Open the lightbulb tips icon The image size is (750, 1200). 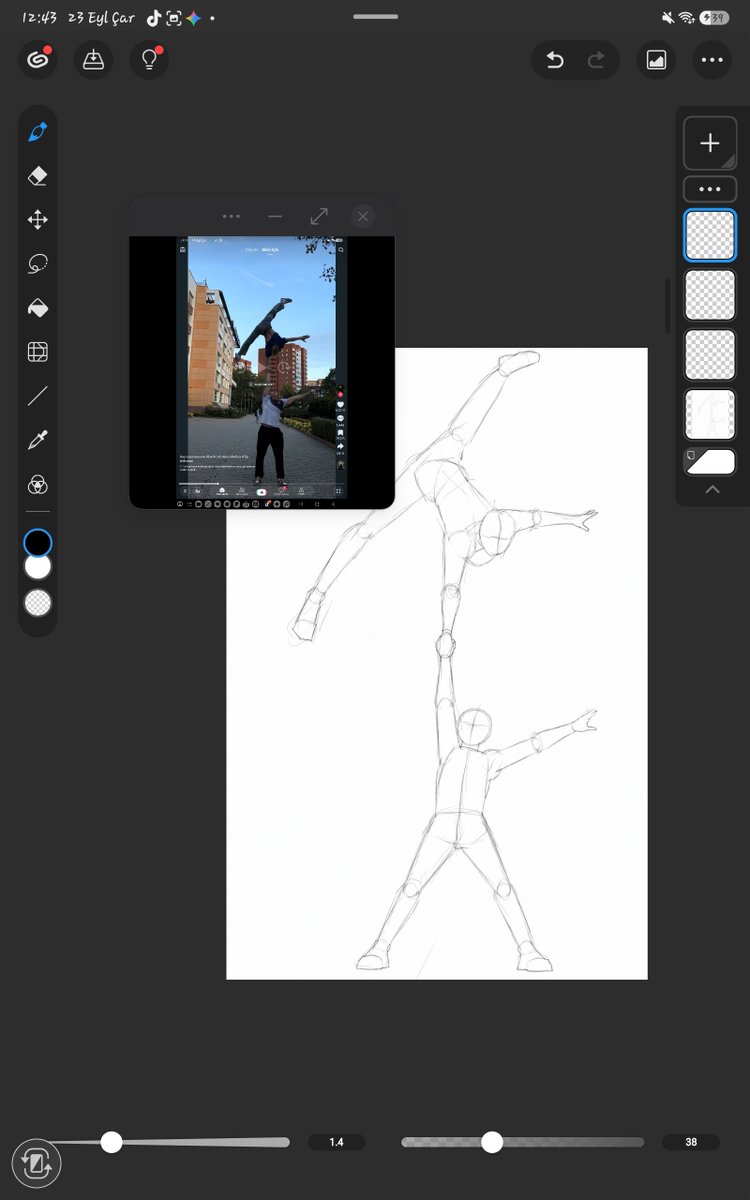[149, 60]
